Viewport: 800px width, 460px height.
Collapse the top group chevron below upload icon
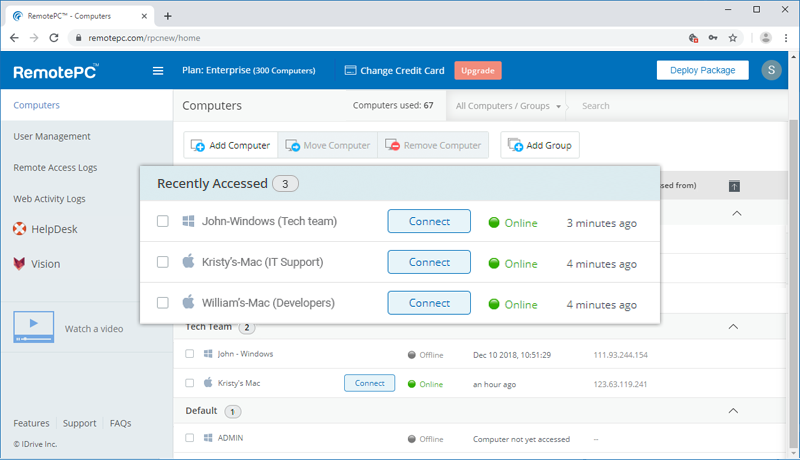pos(737,213)
